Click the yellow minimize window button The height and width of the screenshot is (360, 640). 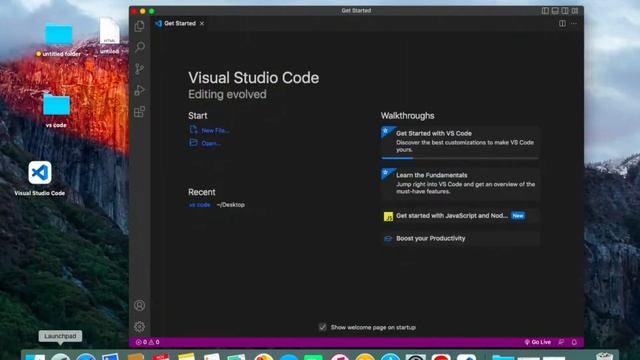(142, 11)
